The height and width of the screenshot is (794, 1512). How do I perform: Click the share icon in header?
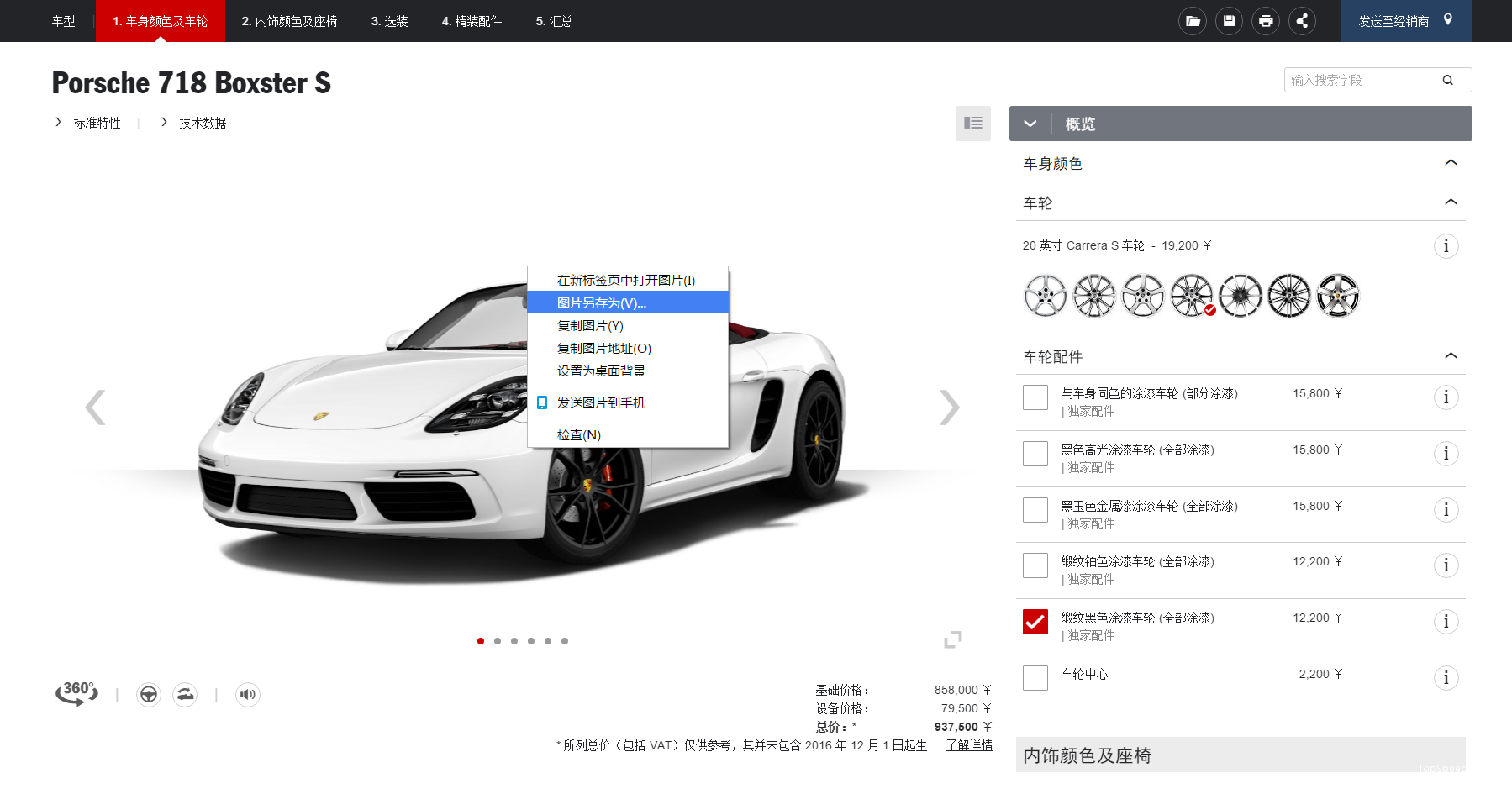[1302, 21]
